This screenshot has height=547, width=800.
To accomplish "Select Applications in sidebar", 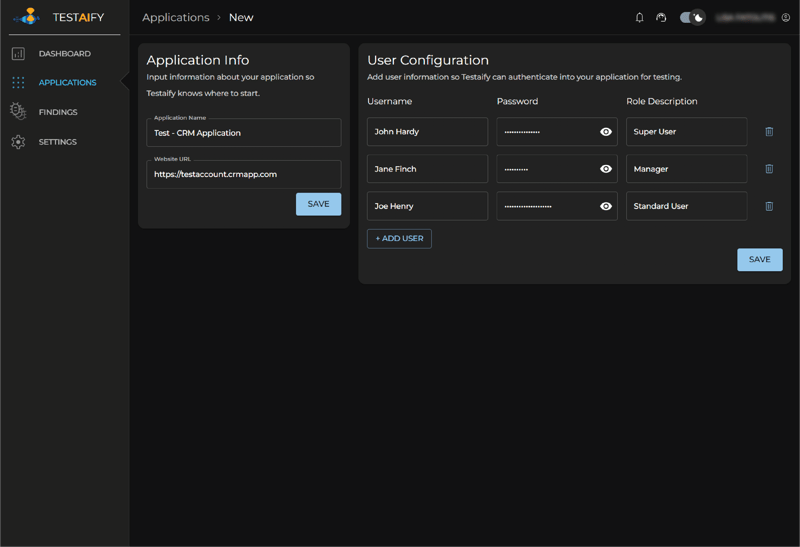I will [x=67, y=83].
